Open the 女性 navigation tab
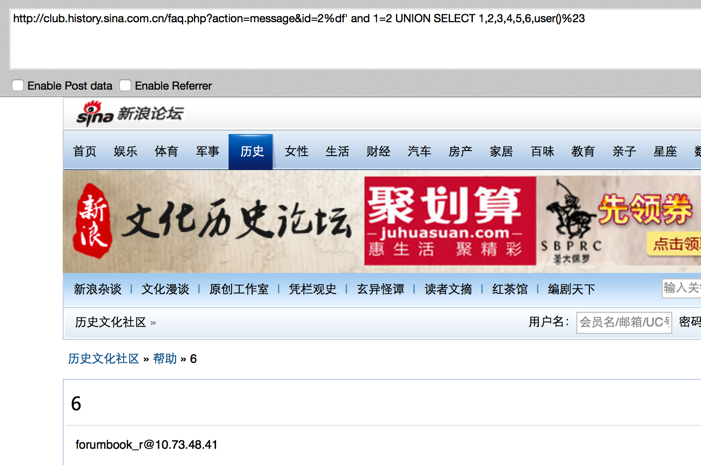This screenshot has width=701, height=465. 296,152
